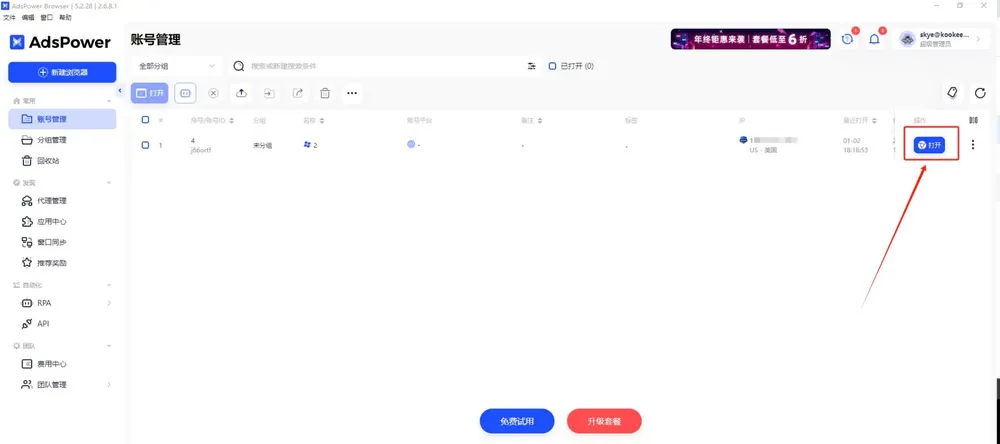1000x444 pixels.
Task: Open the update/sync notification icon
Action: click(848, 39)
